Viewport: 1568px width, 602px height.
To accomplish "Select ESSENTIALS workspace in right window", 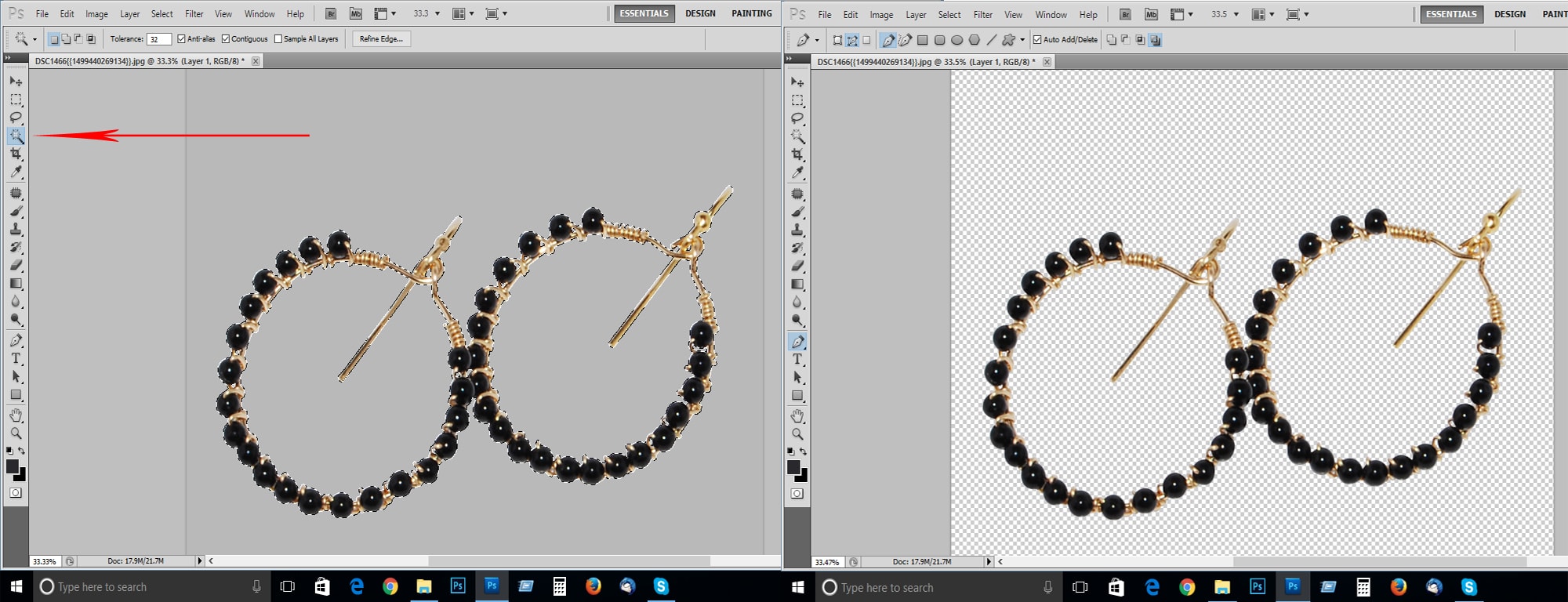I will tap(1451, 14).
